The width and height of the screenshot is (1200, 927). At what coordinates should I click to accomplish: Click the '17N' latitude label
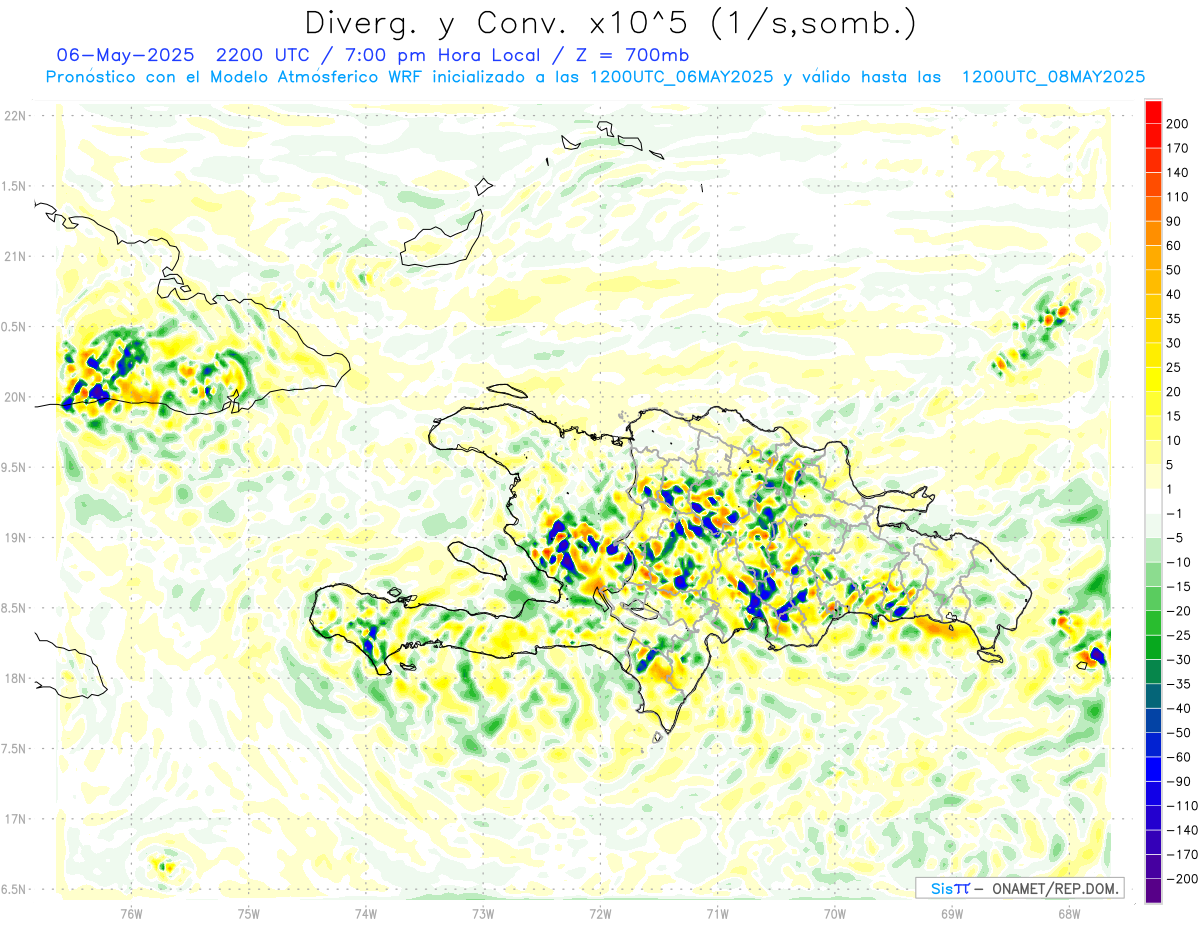coord(15,819)
